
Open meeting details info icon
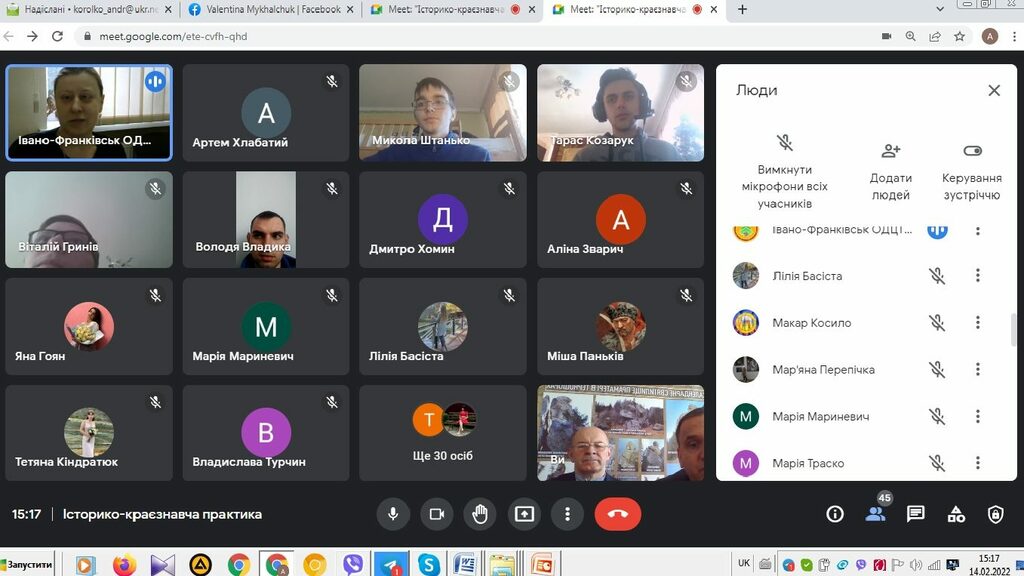click(835, 514)
